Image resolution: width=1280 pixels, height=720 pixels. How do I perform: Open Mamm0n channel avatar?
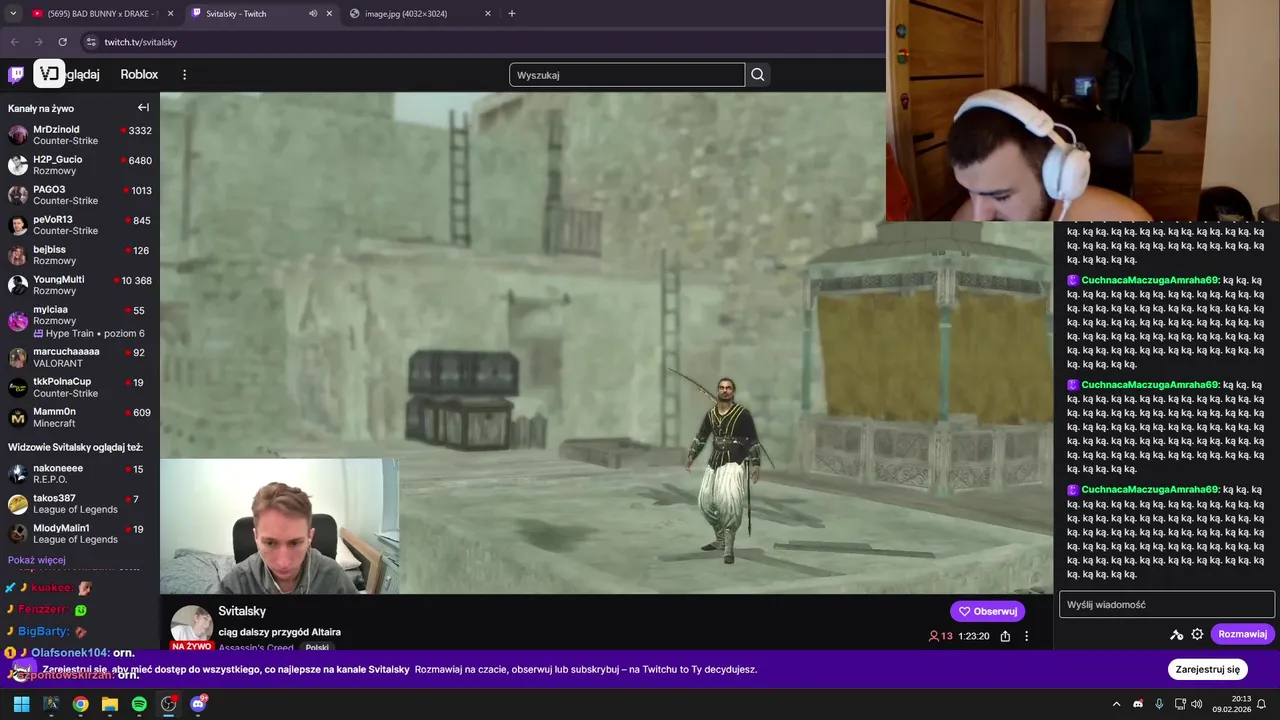coord(18,417)
